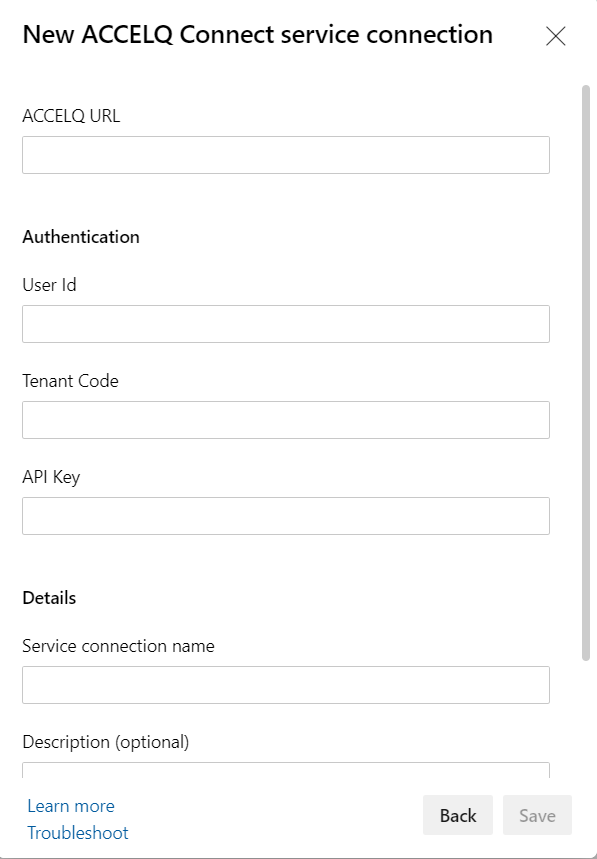Screen dimensions: 597x859
Task: Click the Service connection name label
Action: coord(118,646)
